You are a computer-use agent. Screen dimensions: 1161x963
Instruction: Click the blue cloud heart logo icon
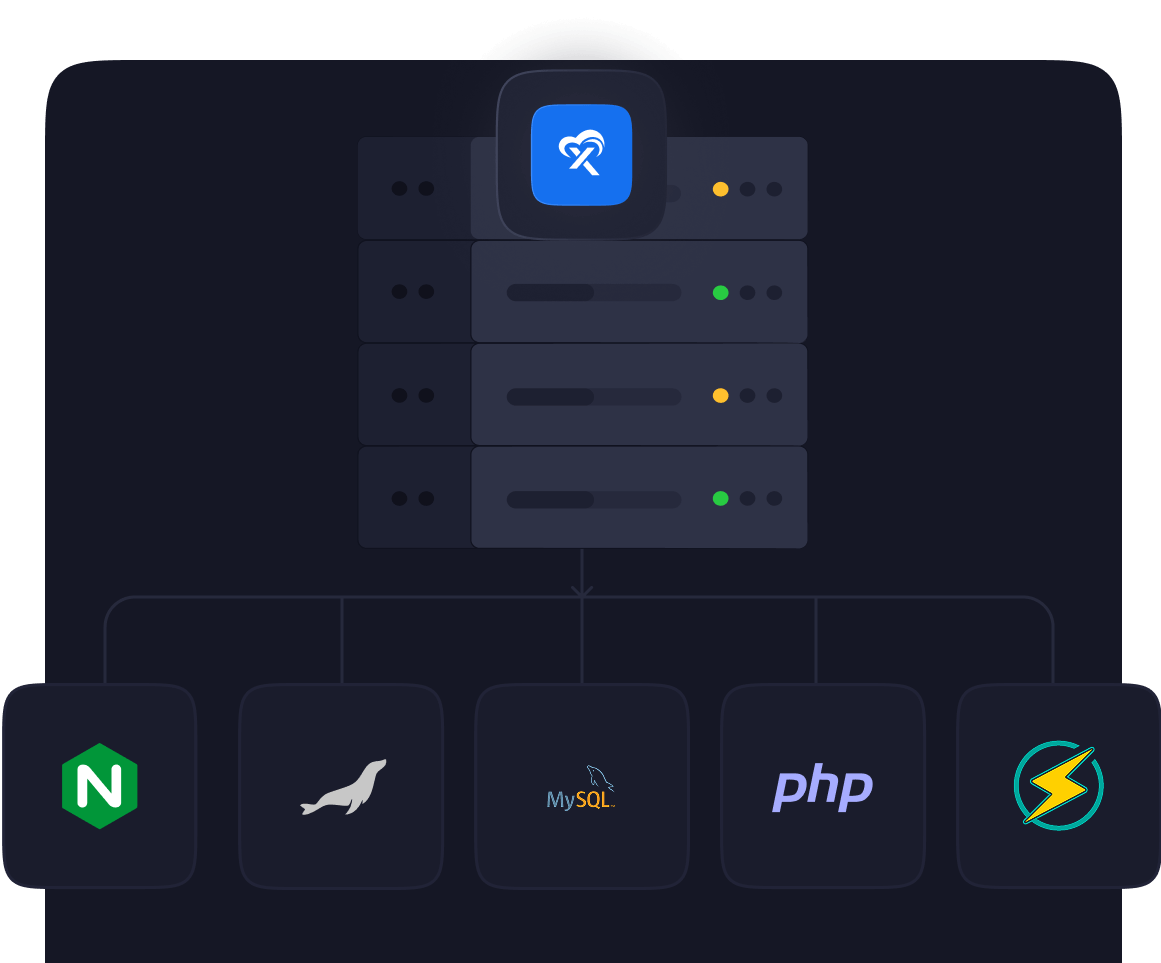coord(581,155)
